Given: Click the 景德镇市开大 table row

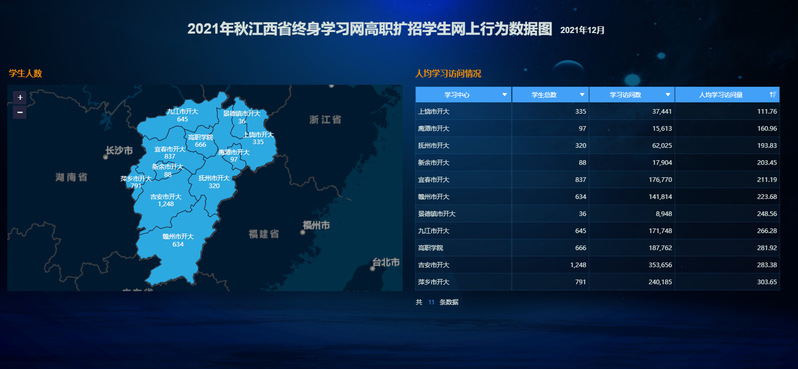Looking at the screenshot, I should pos(597,214).
